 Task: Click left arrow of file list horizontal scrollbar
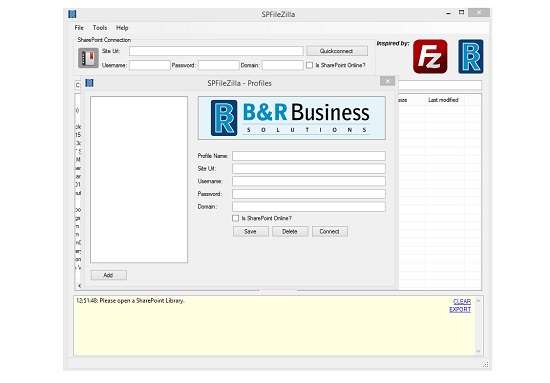(79, 286)
